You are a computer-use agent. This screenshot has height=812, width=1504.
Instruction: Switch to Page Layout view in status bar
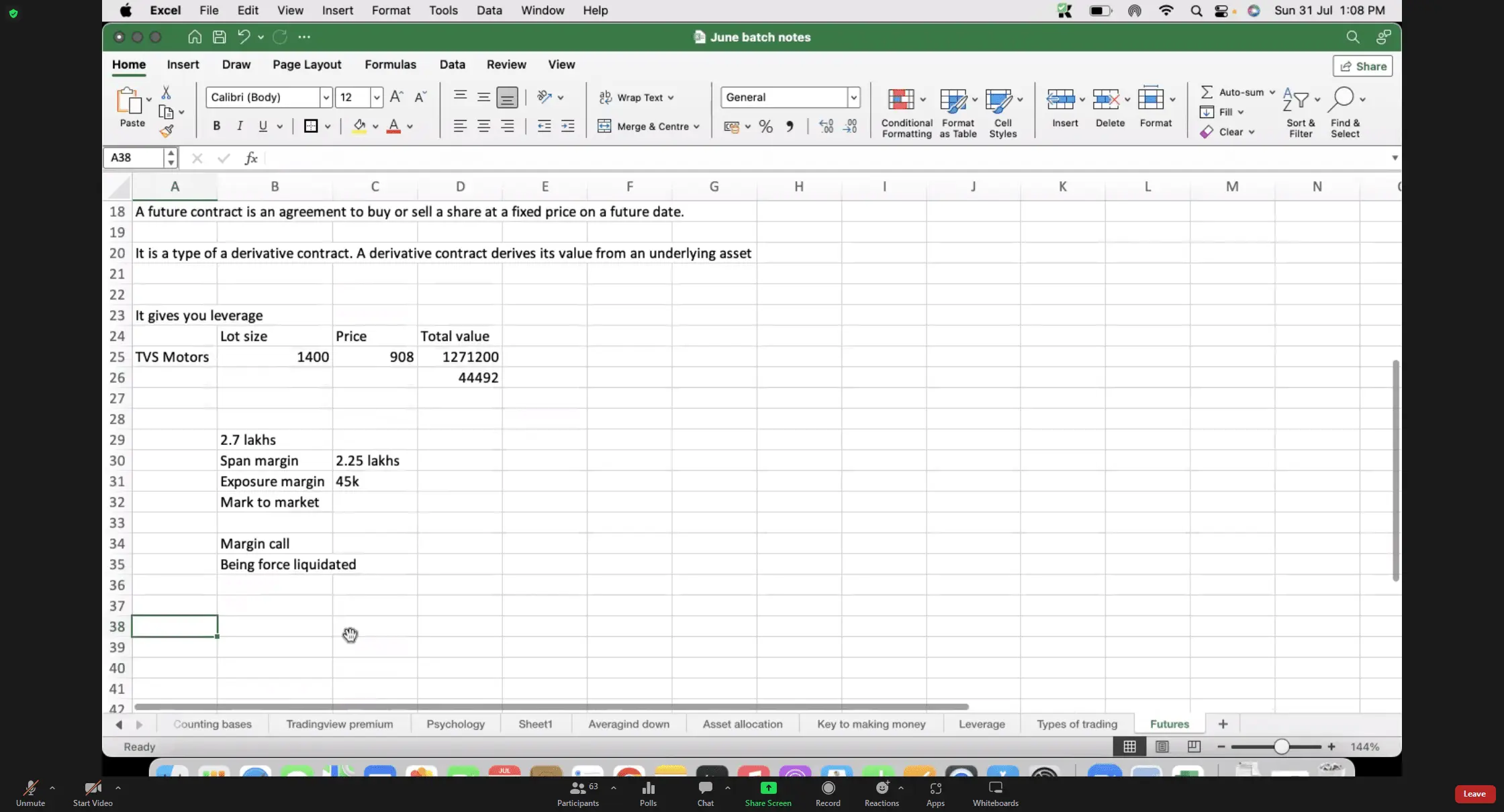click(1162, 746)
